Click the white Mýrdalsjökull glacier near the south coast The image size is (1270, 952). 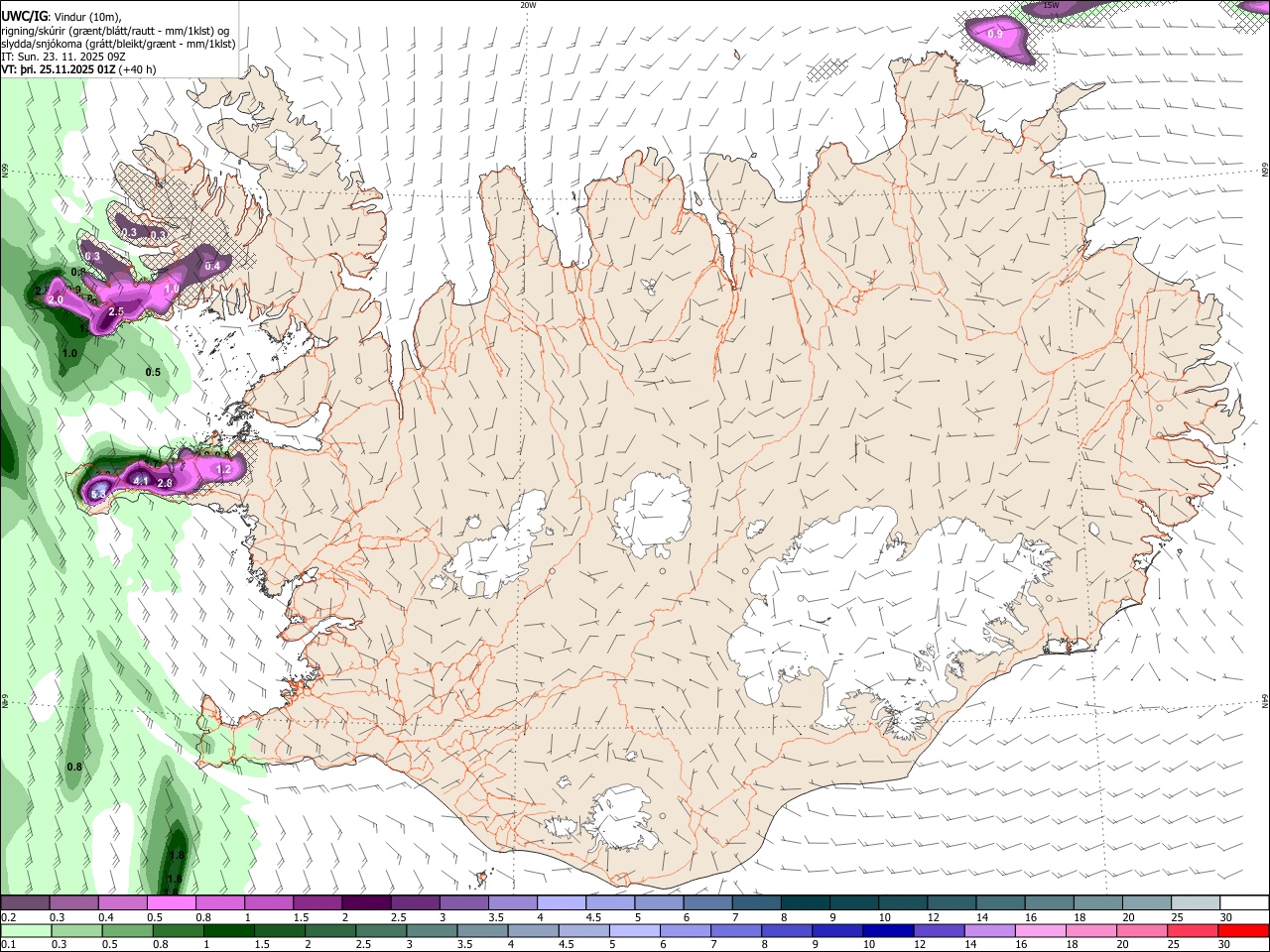coord(621,819)
